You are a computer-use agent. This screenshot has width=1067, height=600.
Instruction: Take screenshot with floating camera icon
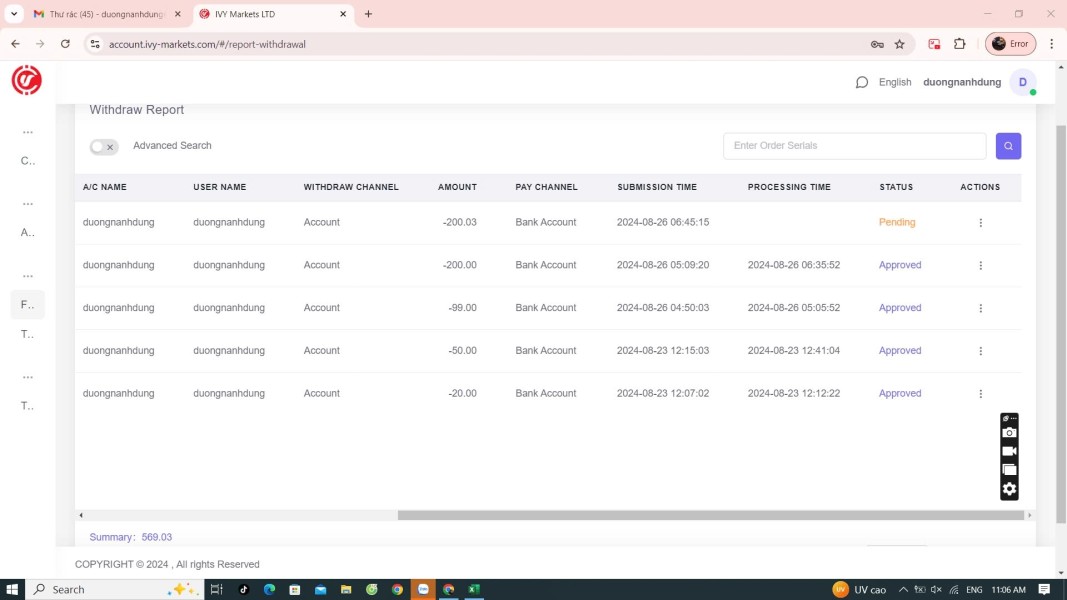pos(1009,433)
